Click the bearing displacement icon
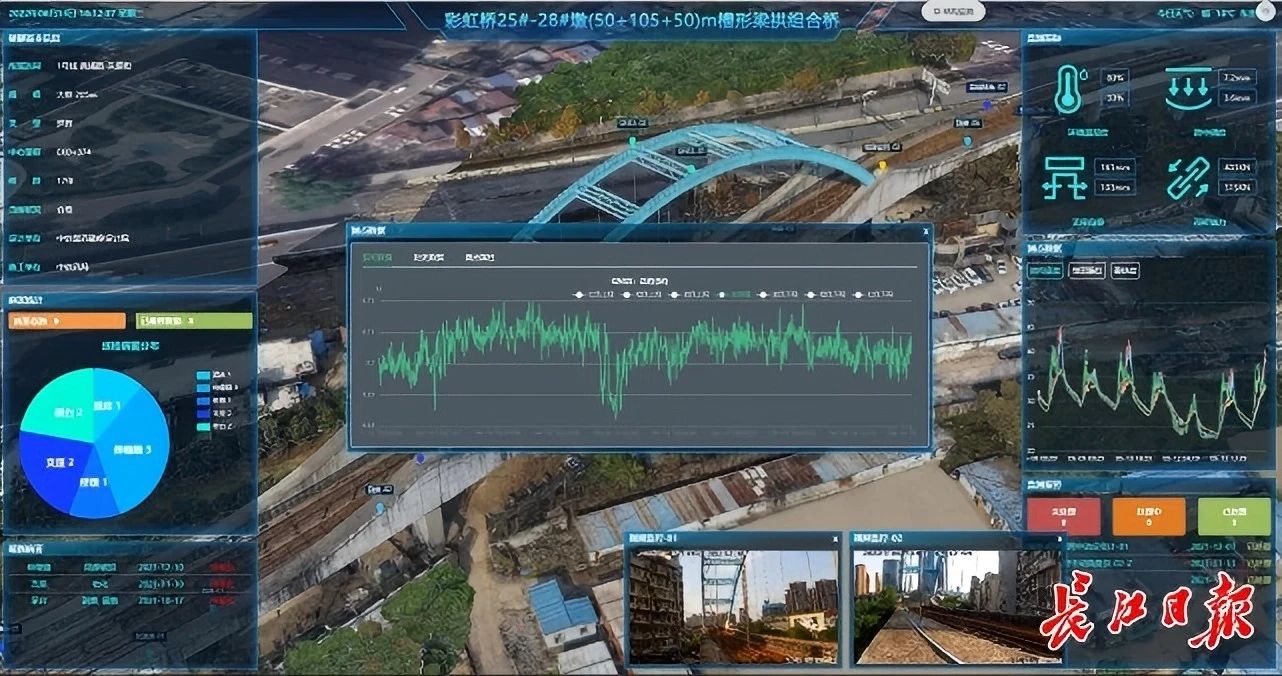Screen dimensions: 1282x676 [1066, 178]
